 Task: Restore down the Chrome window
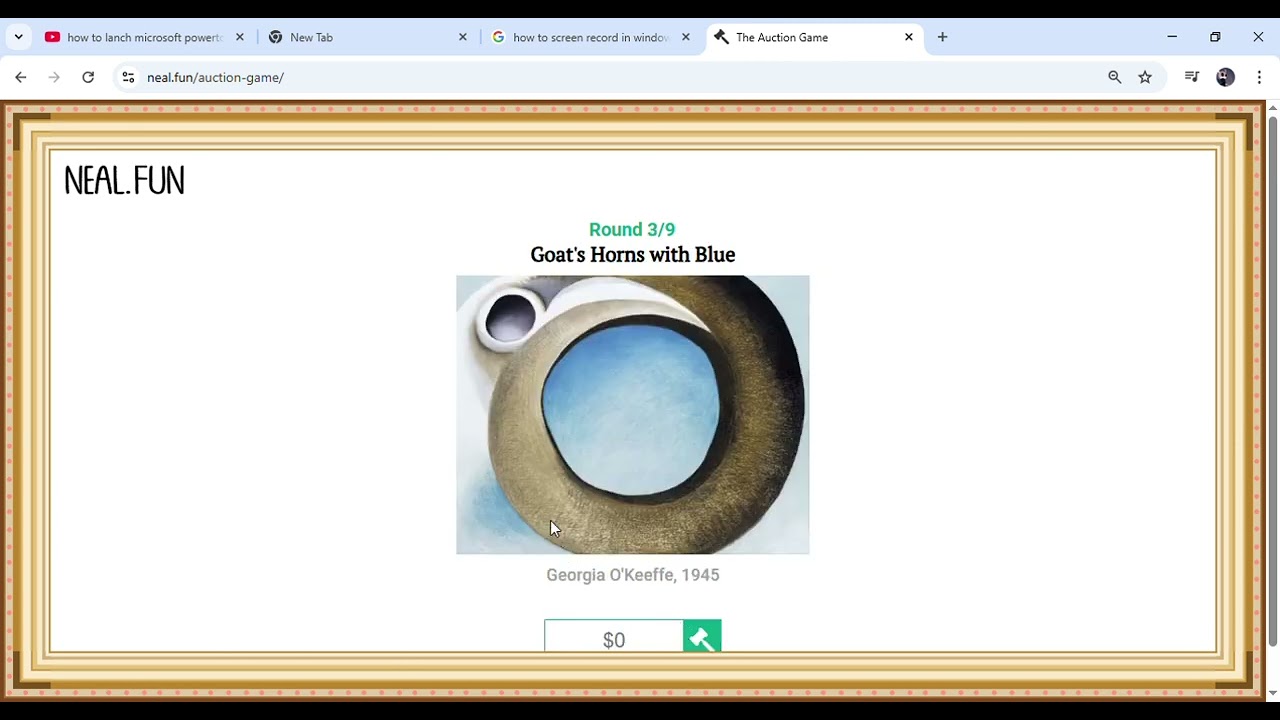tap(1215, 37)
